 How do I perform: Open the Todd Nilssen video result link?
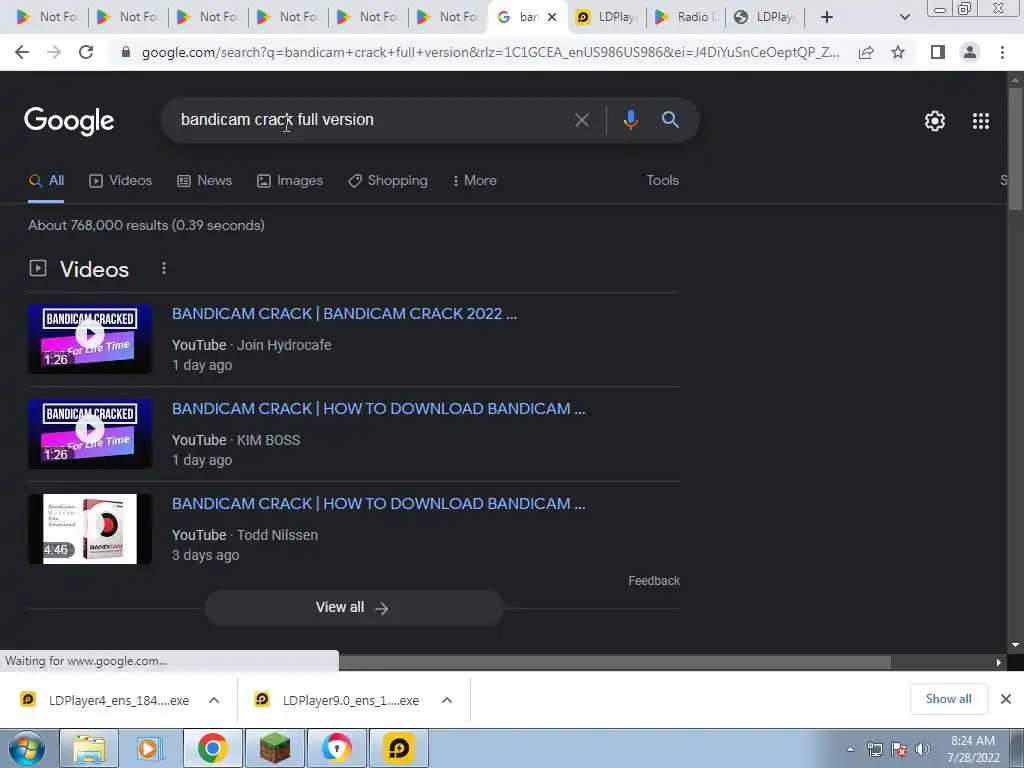(378, 504)
